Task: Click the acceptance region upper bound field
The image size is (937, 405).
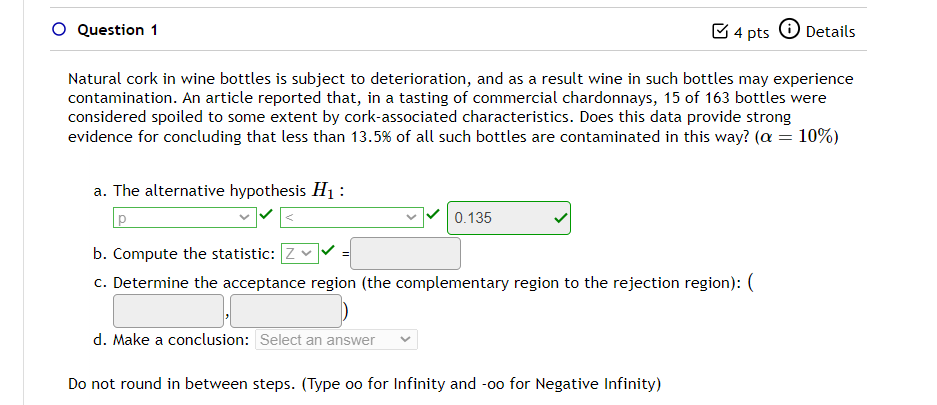Action: click(286, 310)
